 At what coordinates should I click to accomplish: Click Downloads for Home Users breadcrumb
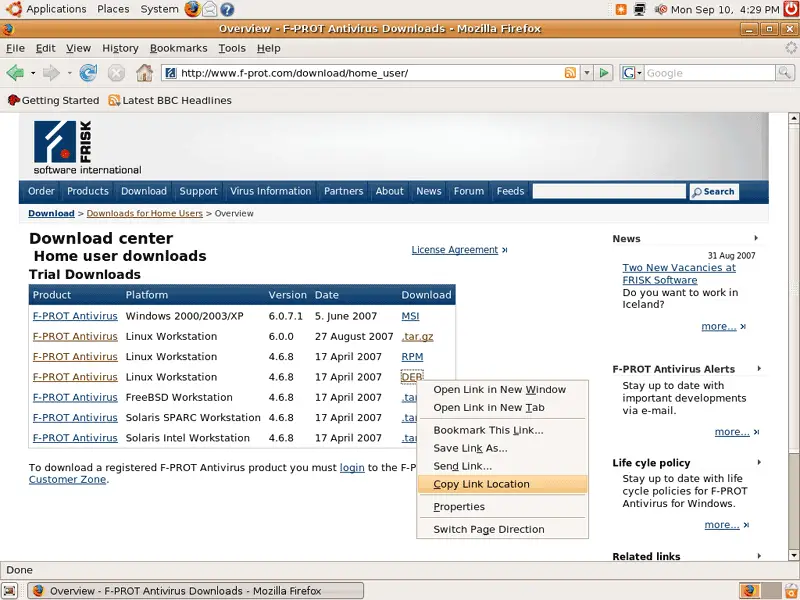[x=144, y=213]
